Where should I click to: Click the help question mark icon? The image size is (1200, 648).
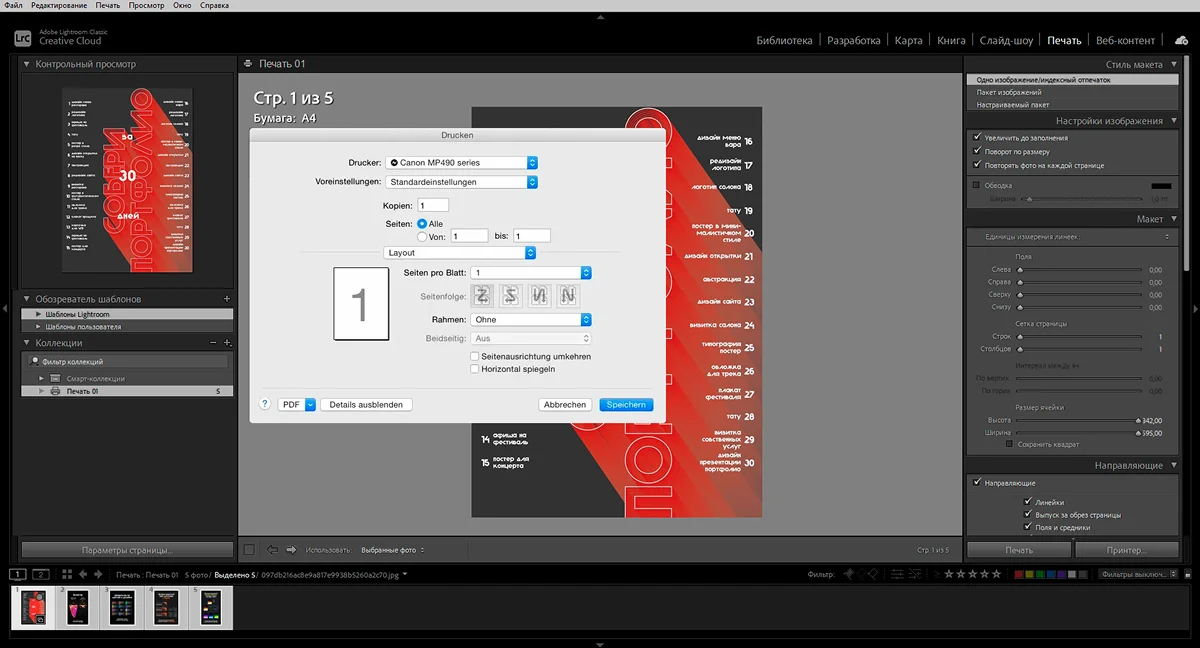(265, 405)
